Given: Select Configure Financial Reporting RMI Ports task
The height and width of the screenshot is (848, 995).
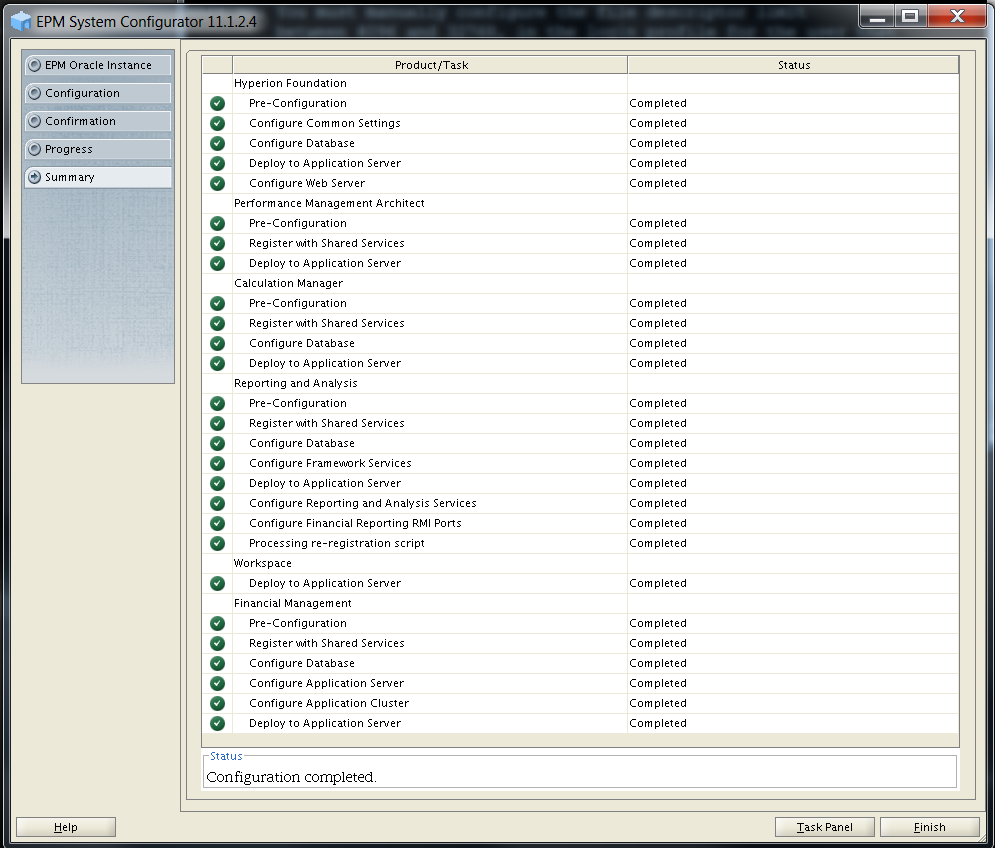Looking at the screenshot, I should point(355,523).
